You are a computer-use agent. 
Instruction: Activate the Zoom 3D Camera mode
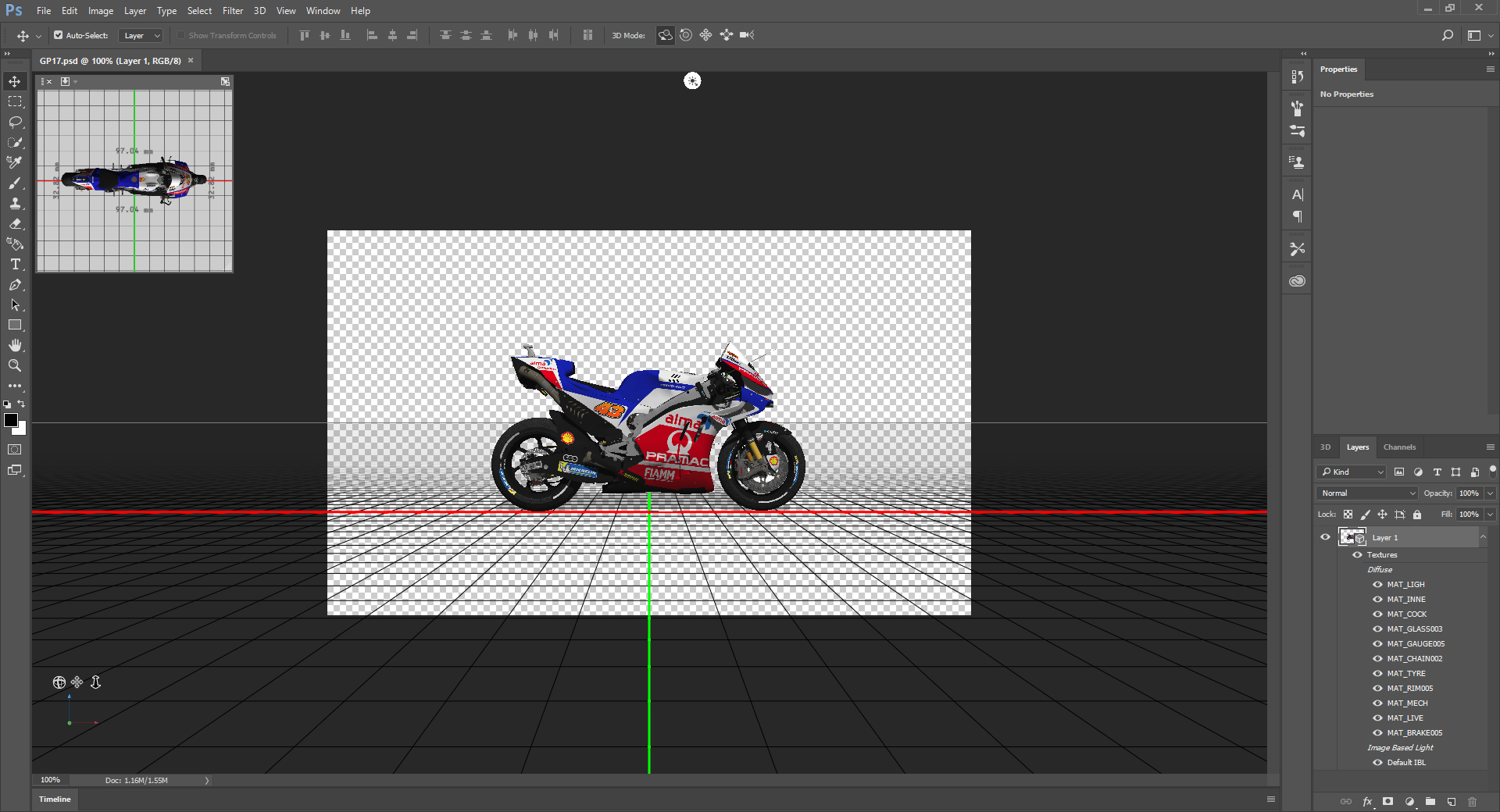click(x=747, y=35)
